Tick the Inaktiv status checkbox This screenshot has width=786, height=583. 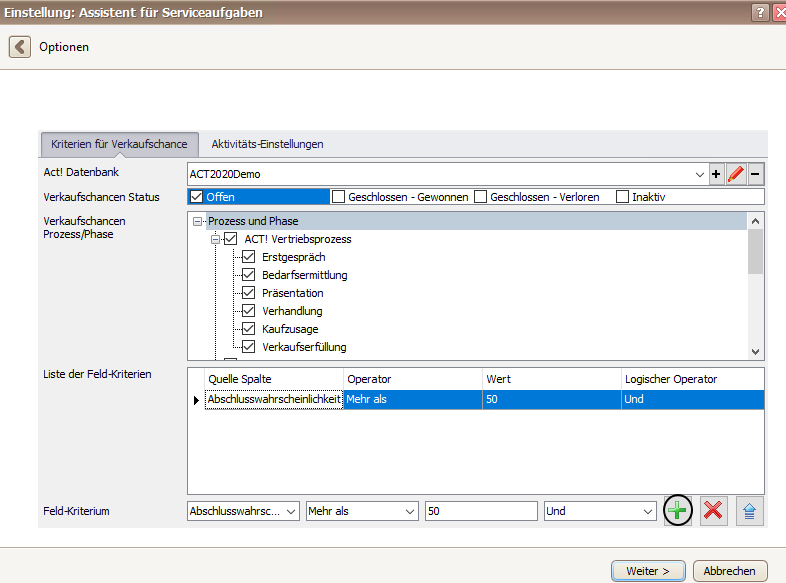pyautogui.click(x=622, y=197)
